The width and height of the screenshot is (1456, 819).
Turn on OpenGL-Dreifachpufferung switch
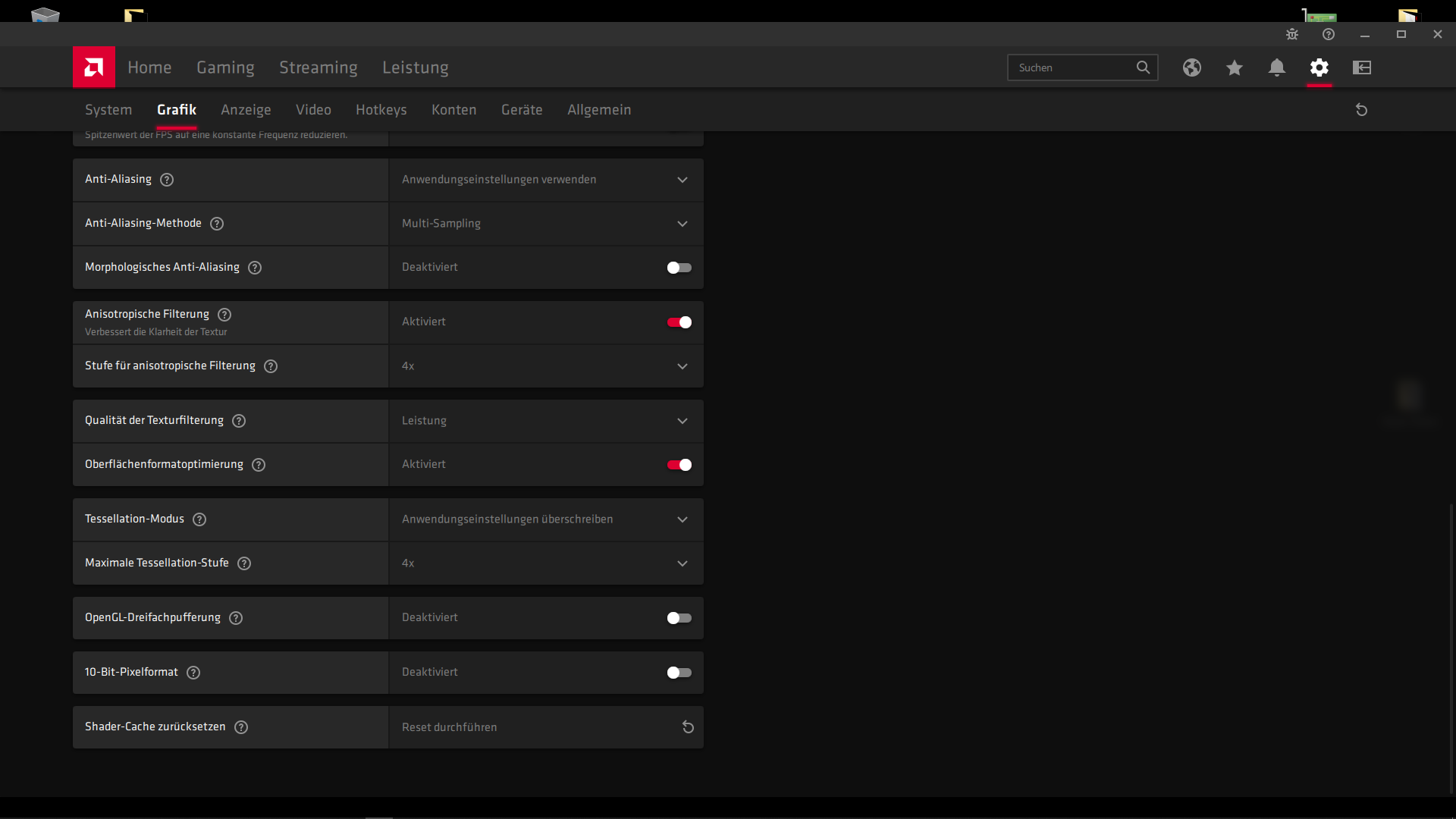[679, 618]
